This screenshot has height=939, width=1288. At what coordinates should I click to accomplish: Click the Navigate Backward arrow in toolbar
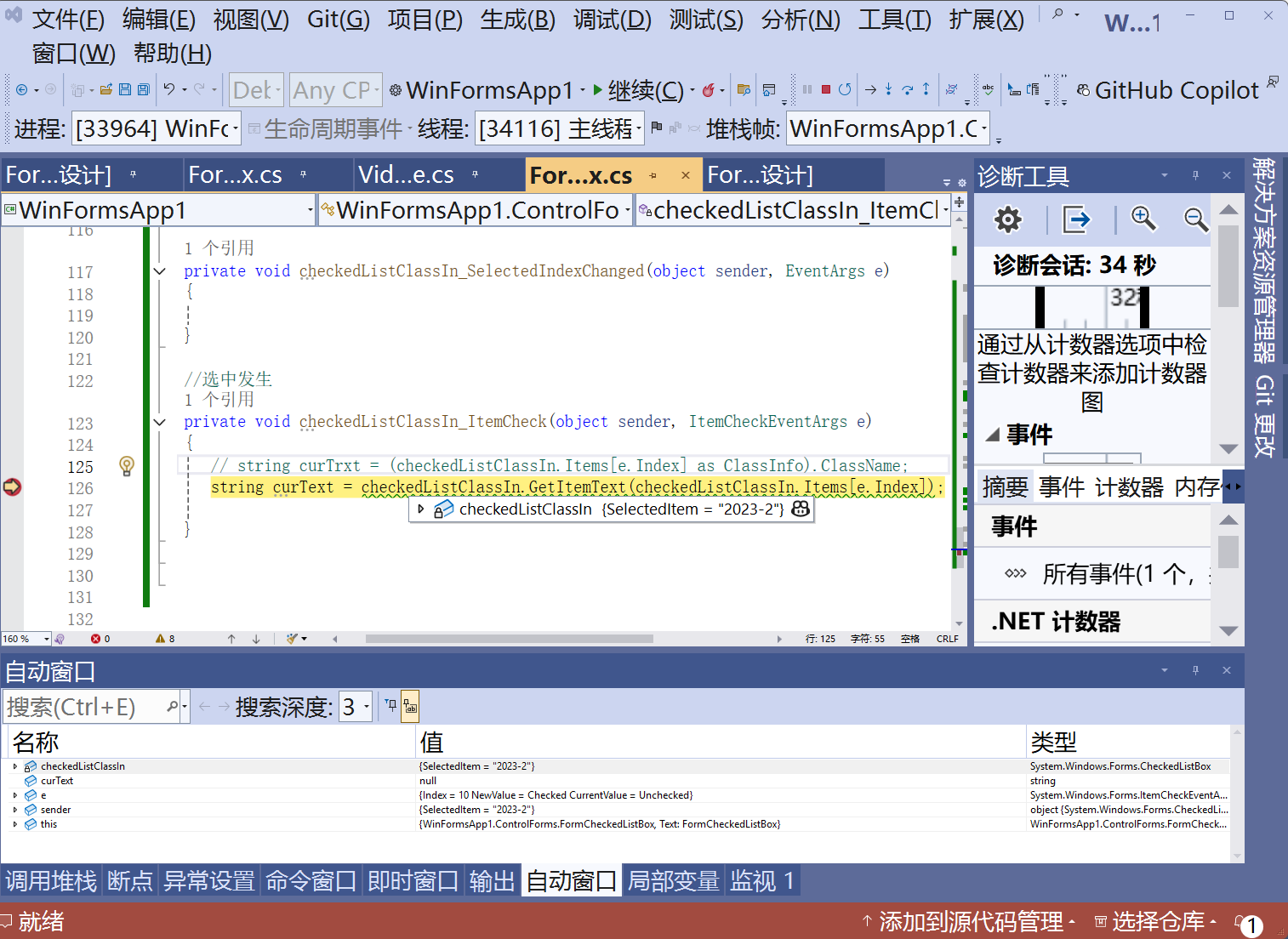[x=21, y=89]
